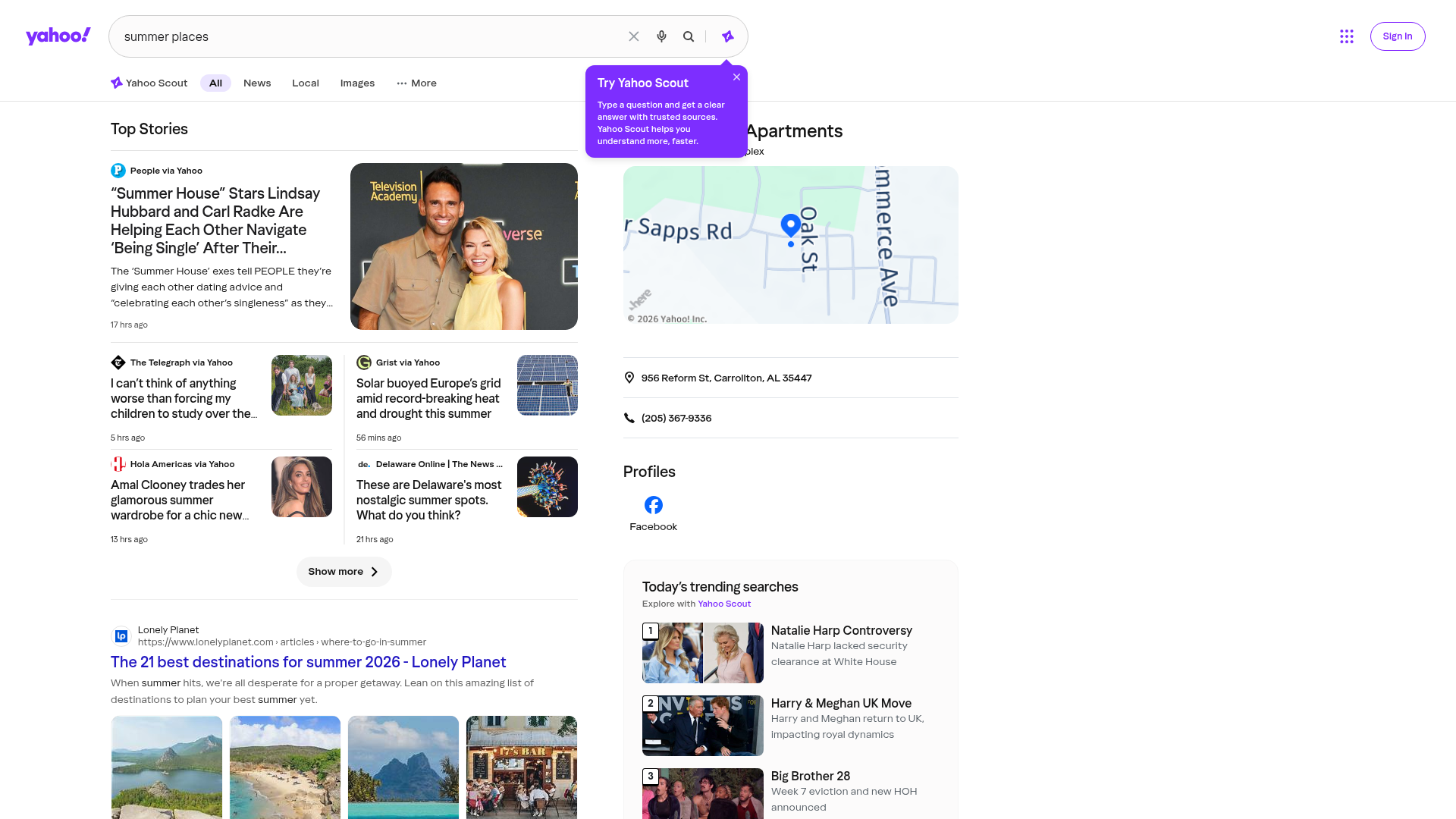This screenshot has height=819, width=1456.
Task: Click the Hola Americas source icon
Action: pyautogui.click(x=118, y=464)
